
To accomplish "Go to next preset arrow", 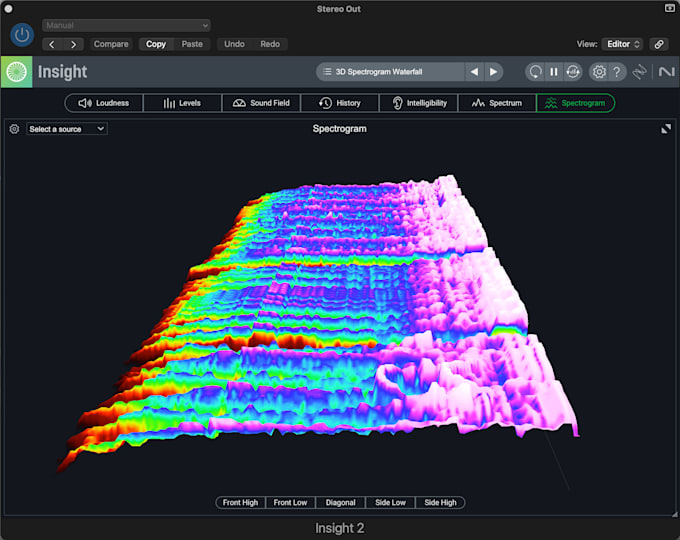I will click(73, 44).
